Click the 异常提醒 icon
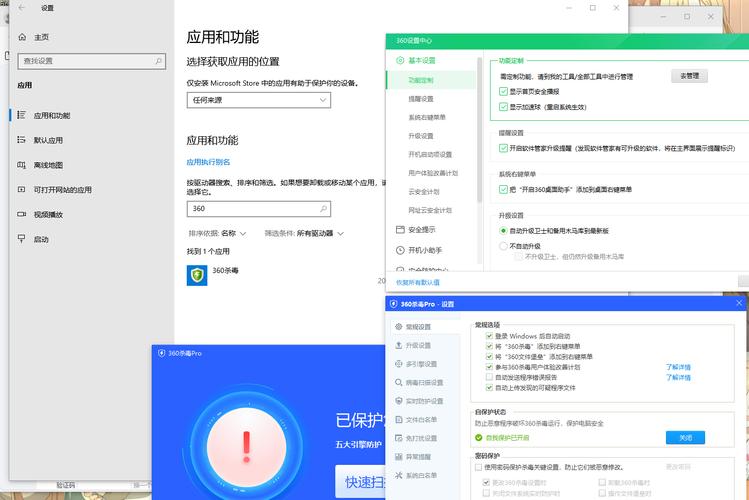Image resolution: width=749 pixels, height=500 pixels. coord(398,457)
